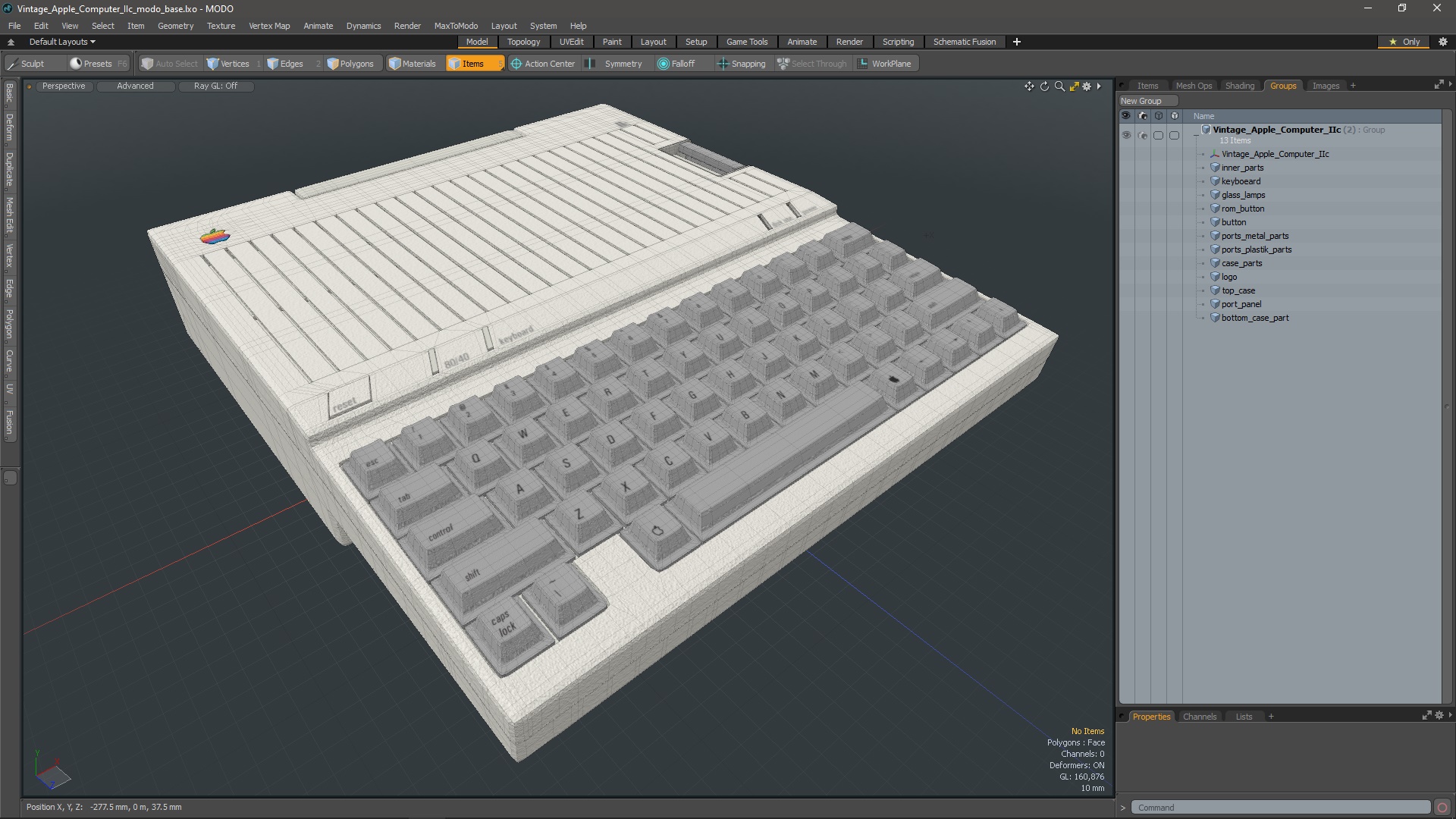1456x819 pixels.
Task: Click the viewport flyout arrow icon
Action: coord(1099,86)
